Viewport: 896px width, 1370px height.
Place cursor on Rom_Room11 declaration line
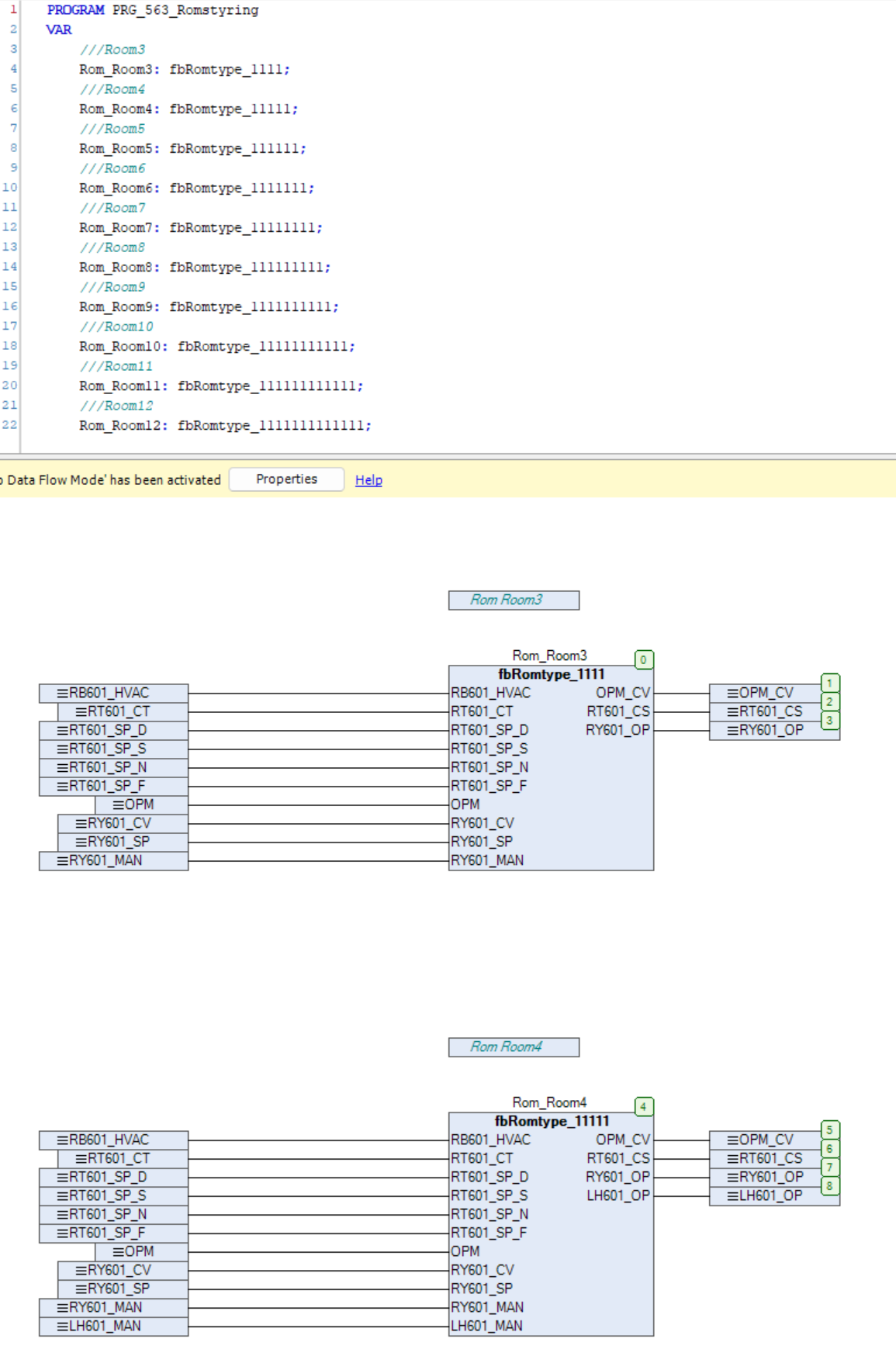point(221,386)
